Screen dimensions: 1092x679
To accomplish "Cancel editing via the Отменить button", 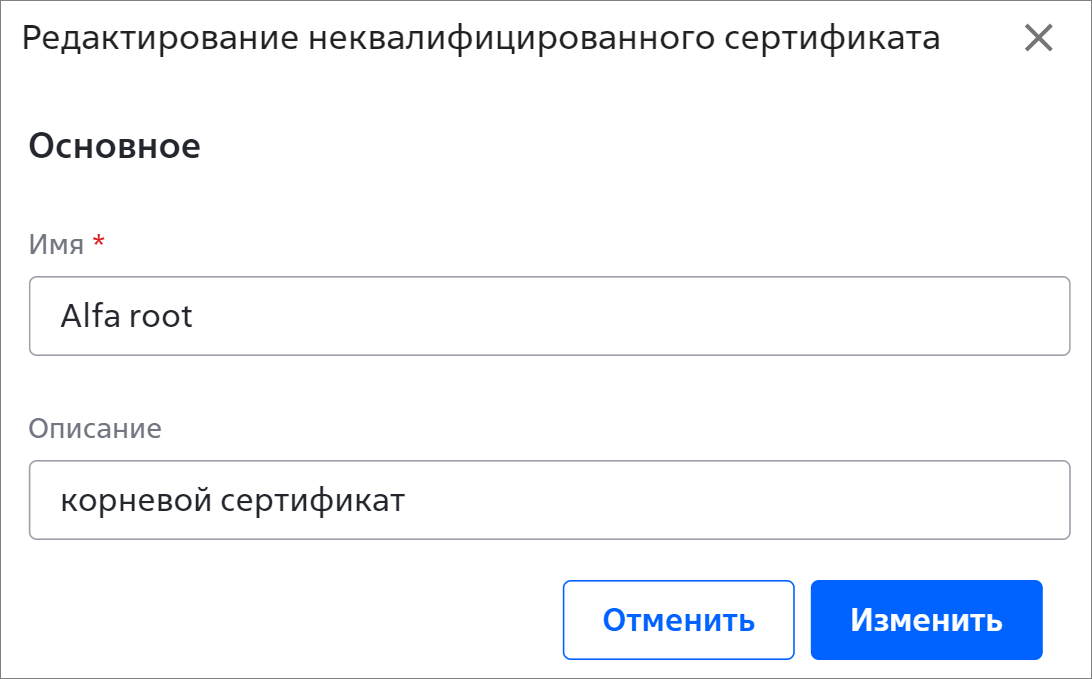I will pos(678,620).
